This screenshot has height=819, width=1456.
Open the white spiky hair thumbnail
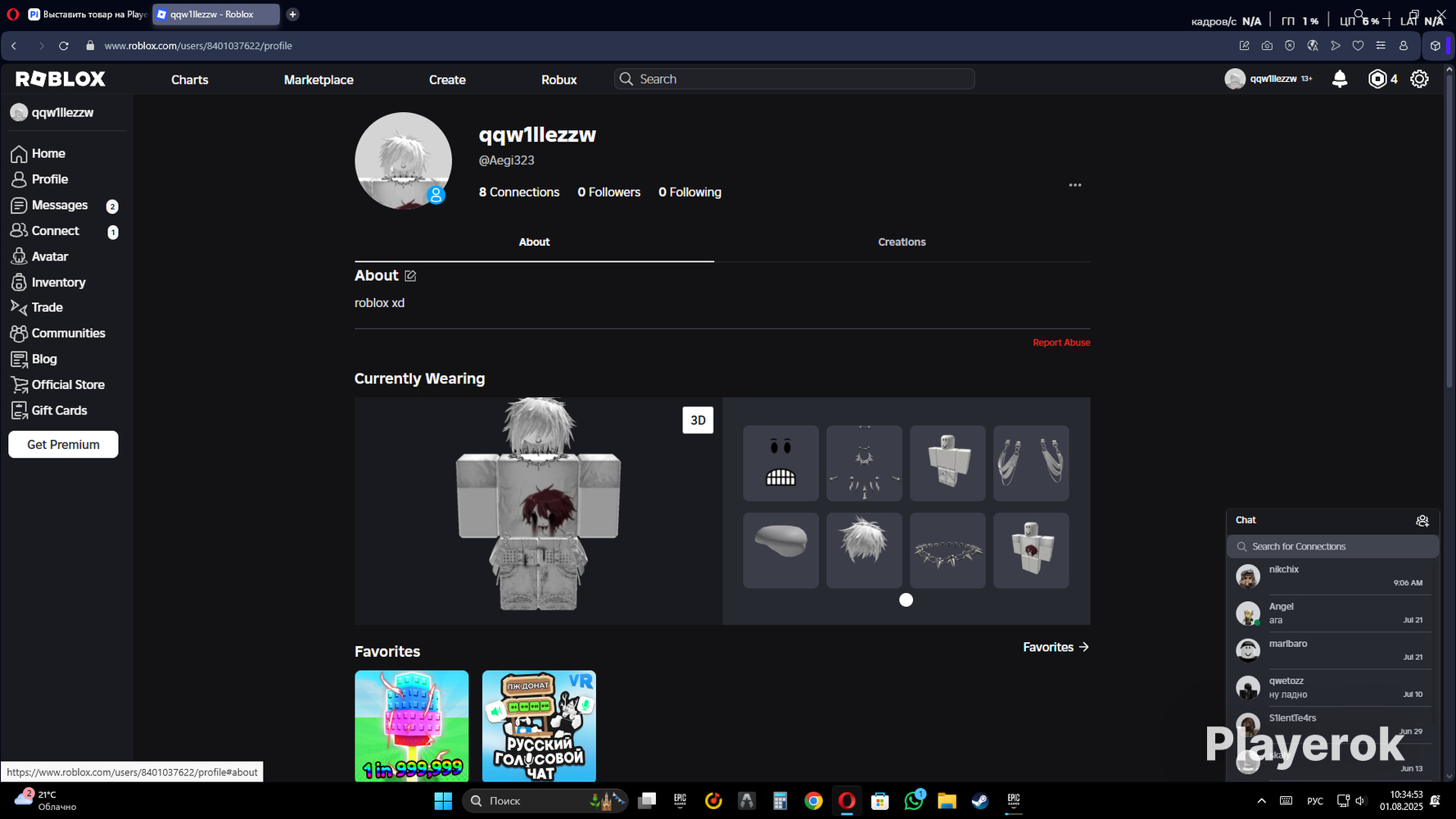[864, 550]
